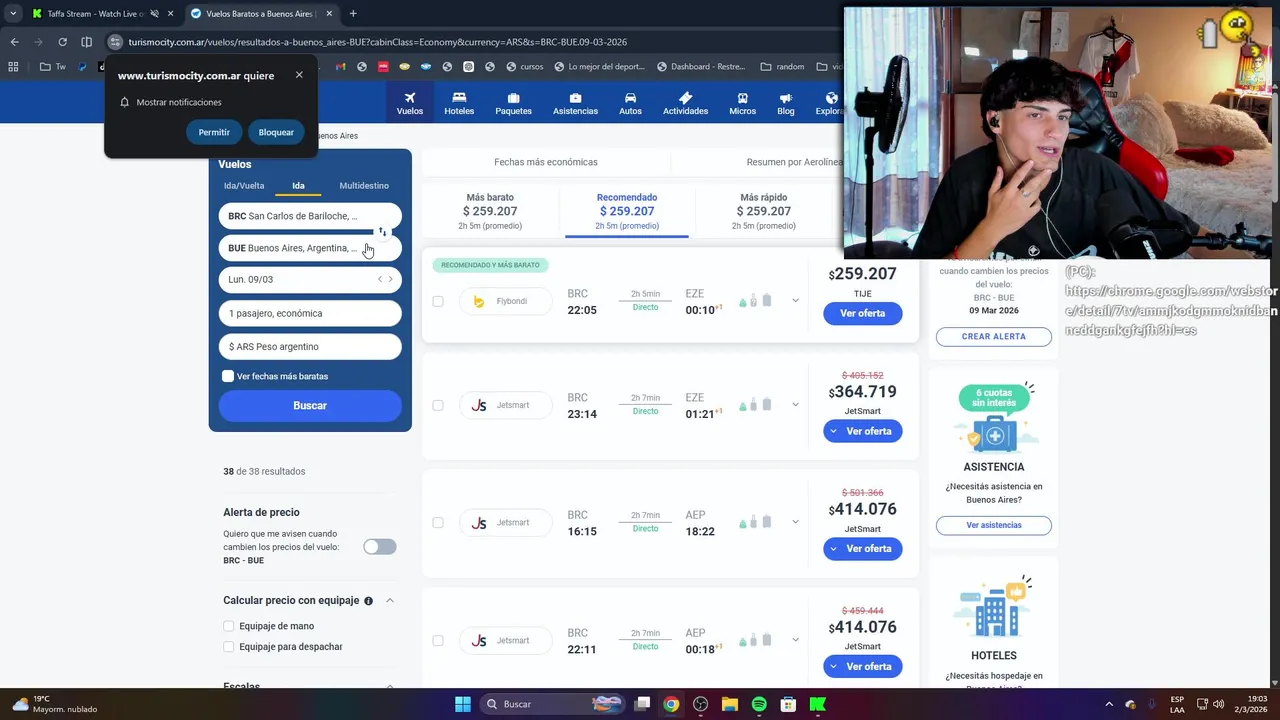Go back with the browser back arrow
This screenshot has width=1280, height=720.
[x=14, y=42]
